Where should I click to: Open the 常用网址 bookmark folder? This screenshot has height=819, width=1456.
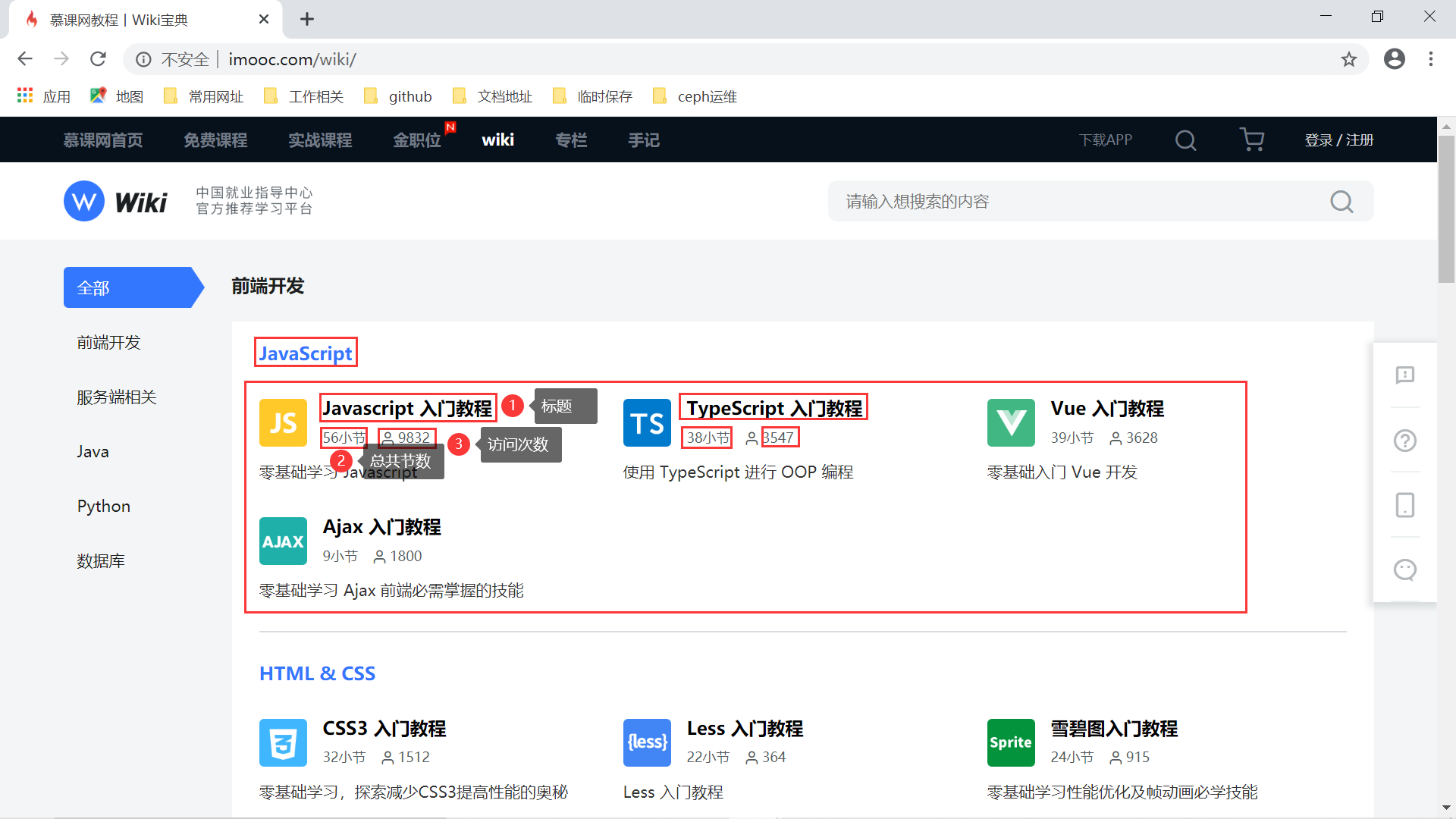pyautogui.click(x=203, y=96)
